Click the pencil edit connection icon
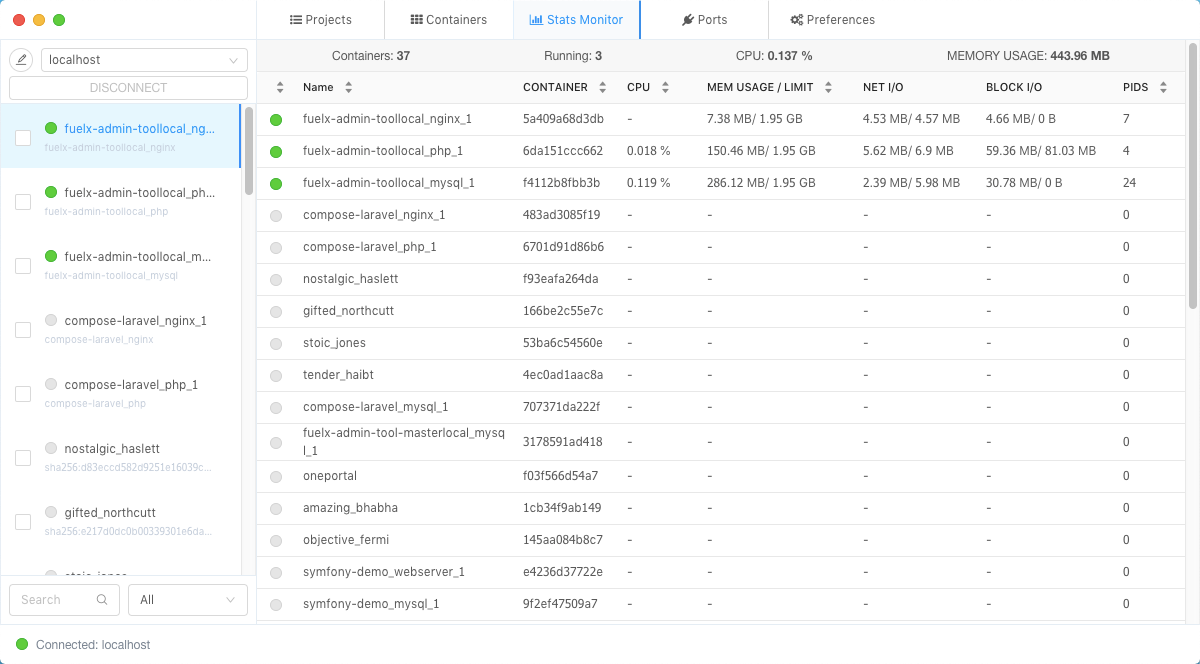This screenshot has width=1200, height=664. click(x=21, y=60)
